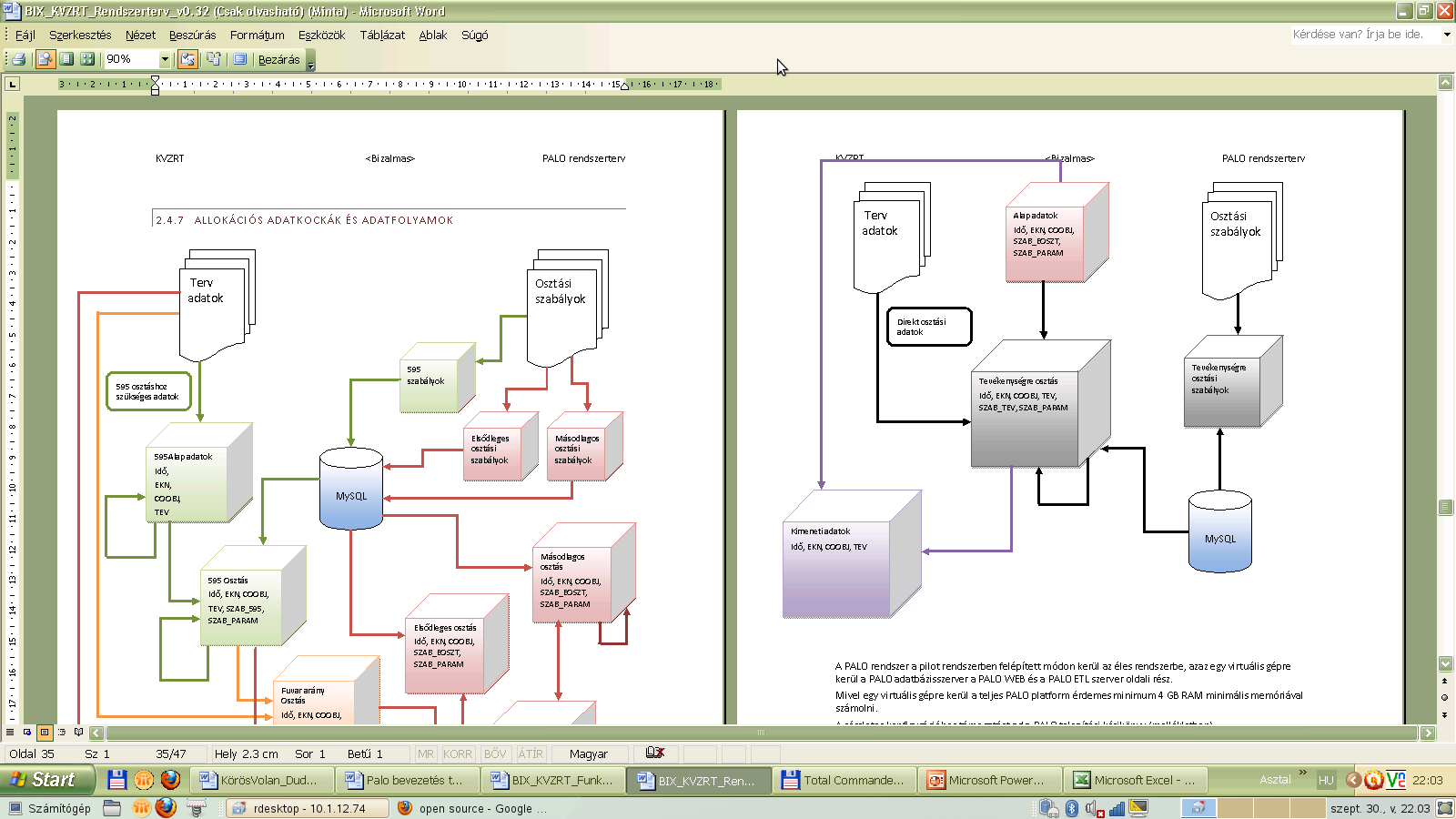Switch to BIX_KVZRT_Funk... taskbar window
1456x819 pixels.
(x=552, y=780)
